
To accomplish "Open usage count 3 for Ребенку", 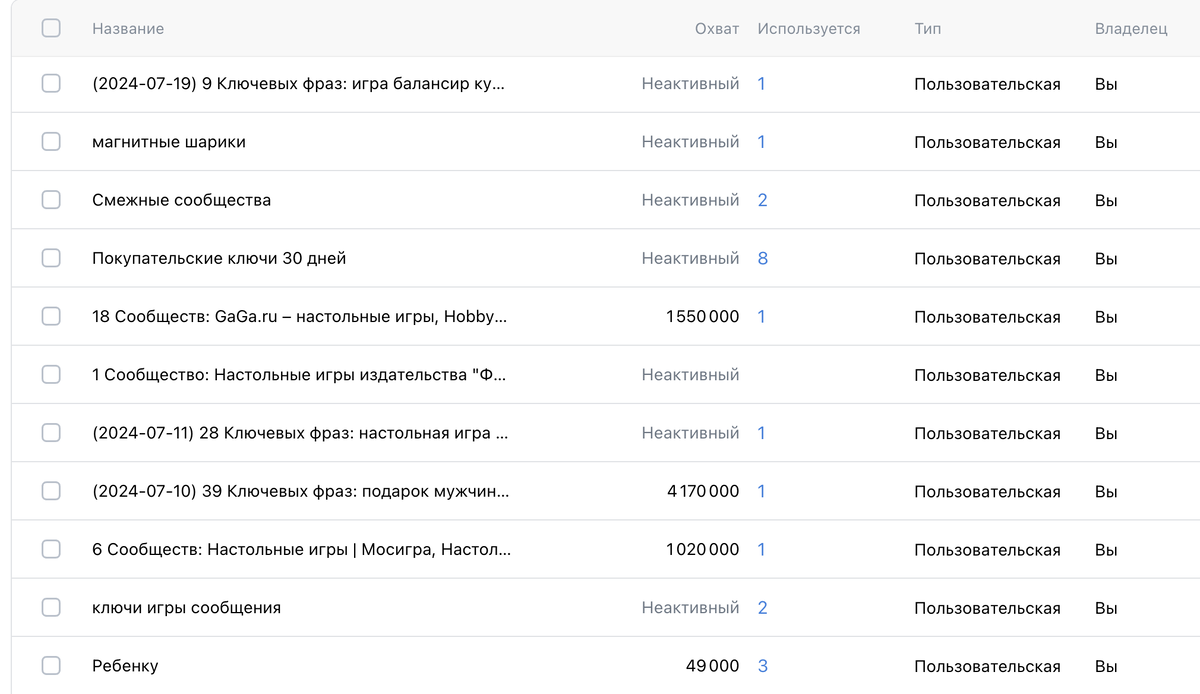I will point(763,666).
